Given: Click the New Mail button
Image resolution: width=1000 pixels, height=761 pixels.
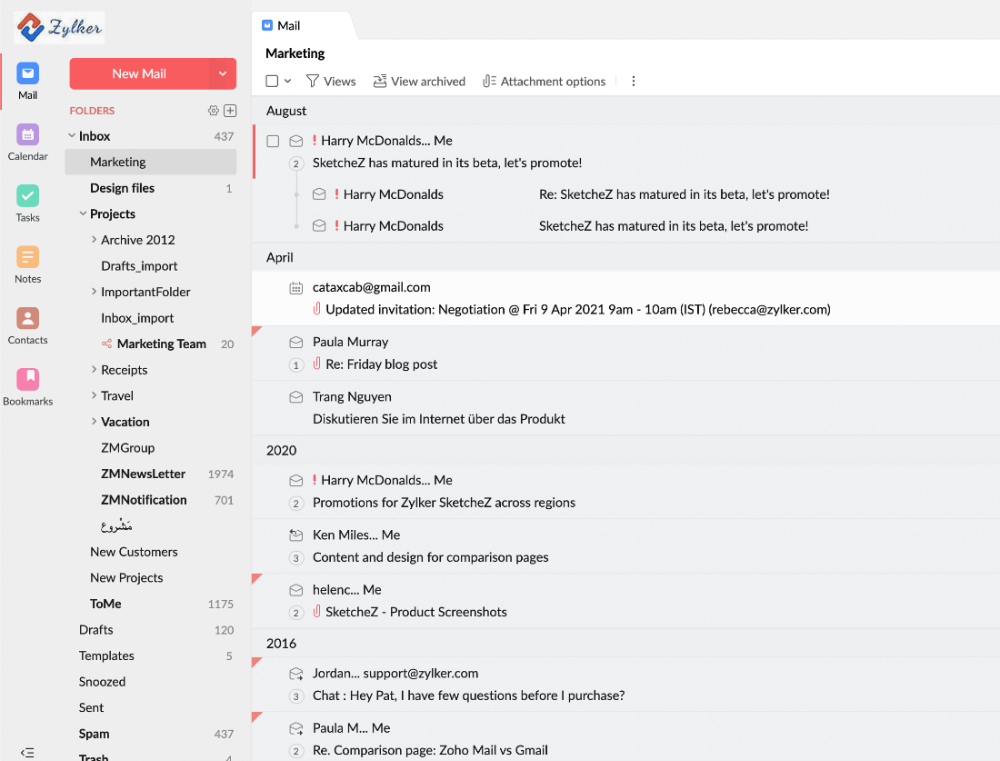Looking at the screenshot, I should (139, 74).
